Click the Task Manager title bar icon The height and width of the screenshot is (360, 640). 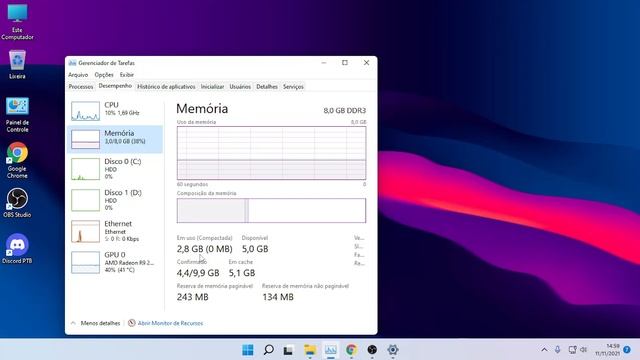point(72,63)
